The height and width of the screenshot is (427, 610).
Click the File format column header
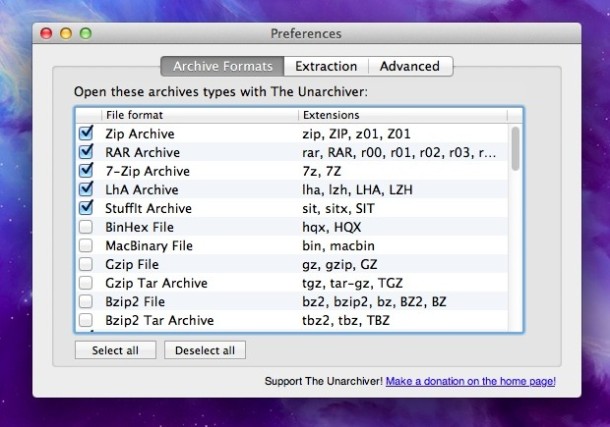click(200, 115)
